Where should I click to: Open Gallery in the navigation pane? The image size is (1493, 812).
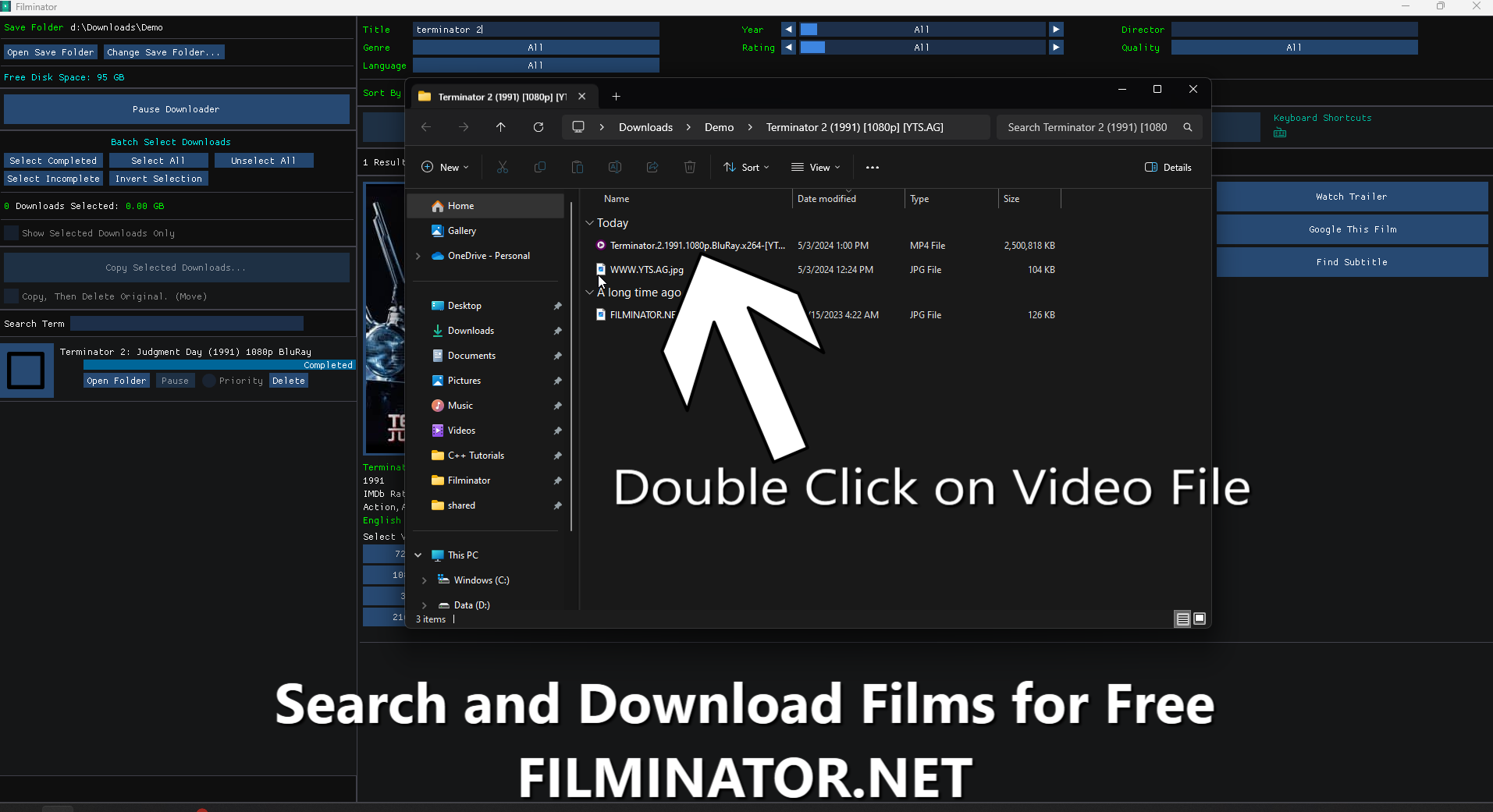462,231
